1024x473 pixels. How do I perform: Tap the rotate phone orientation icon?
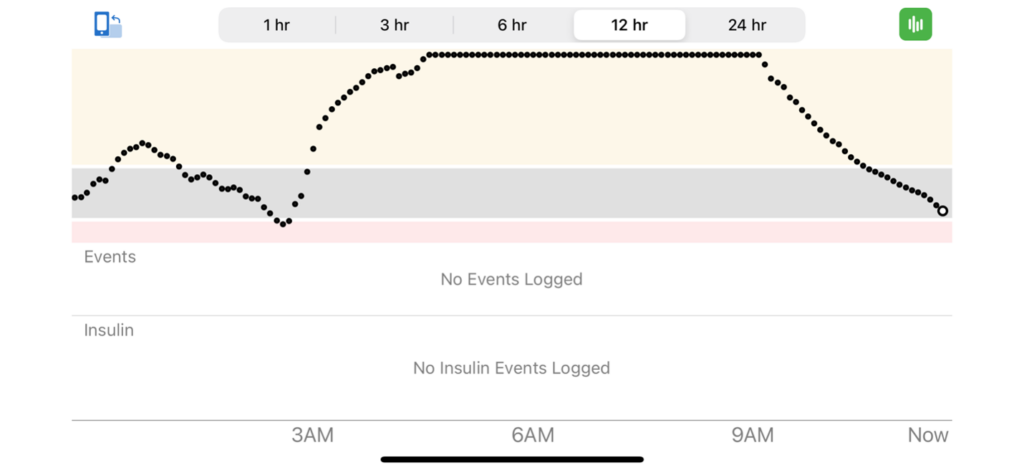[x=108, y=25]
